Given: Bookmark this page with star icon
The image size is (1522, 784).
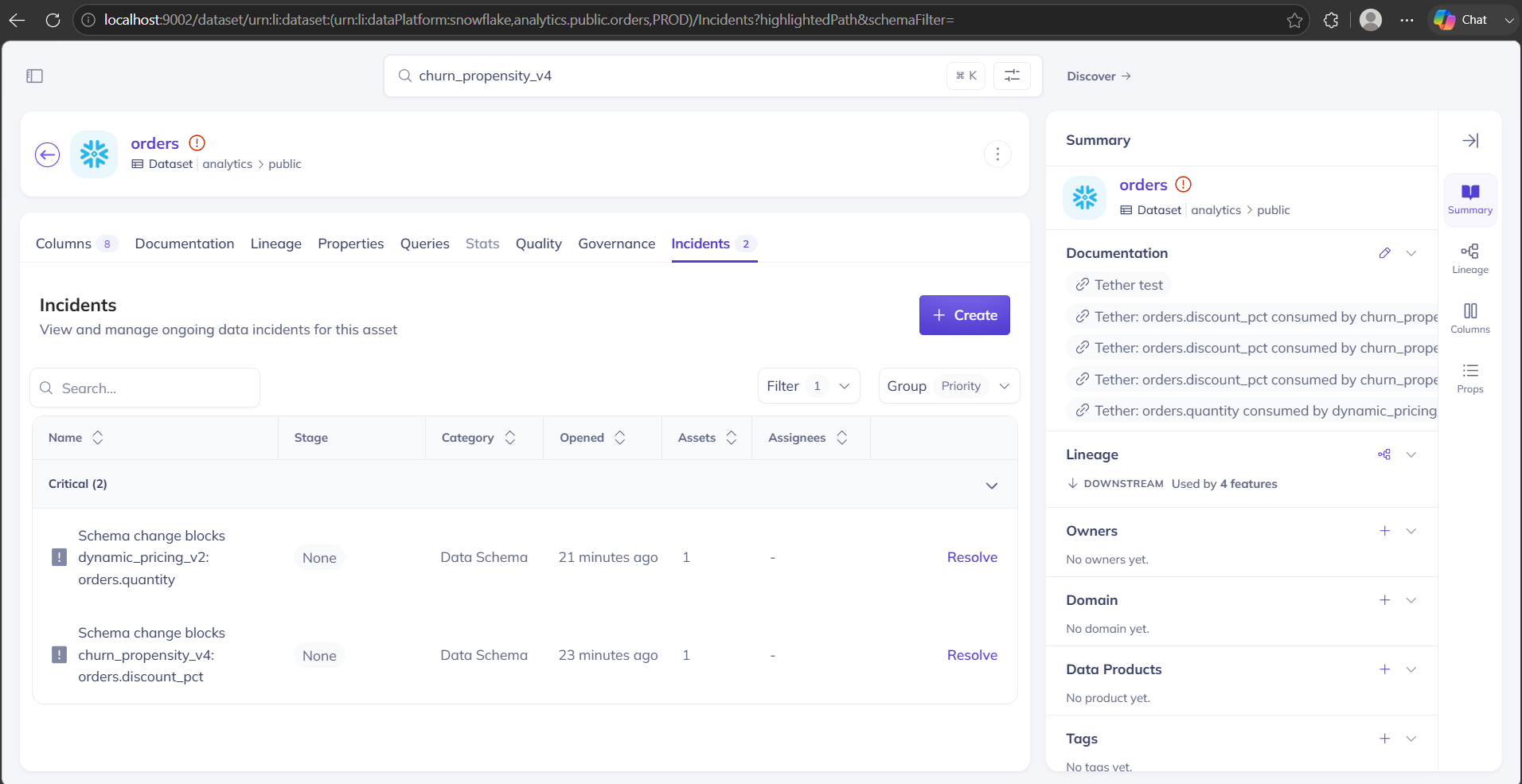Looking at the screenshot, I should [1295, 20].
